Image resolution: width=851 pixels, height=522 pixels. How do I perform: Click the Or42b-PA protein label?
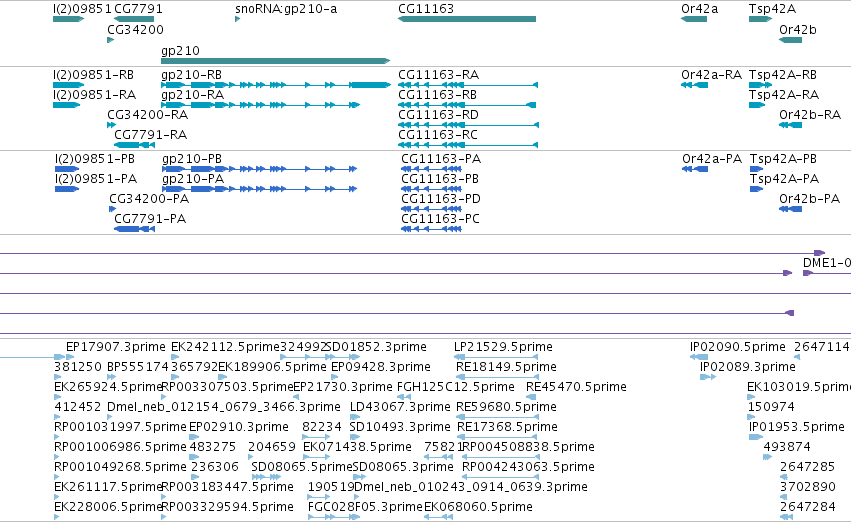coord(809,199)
